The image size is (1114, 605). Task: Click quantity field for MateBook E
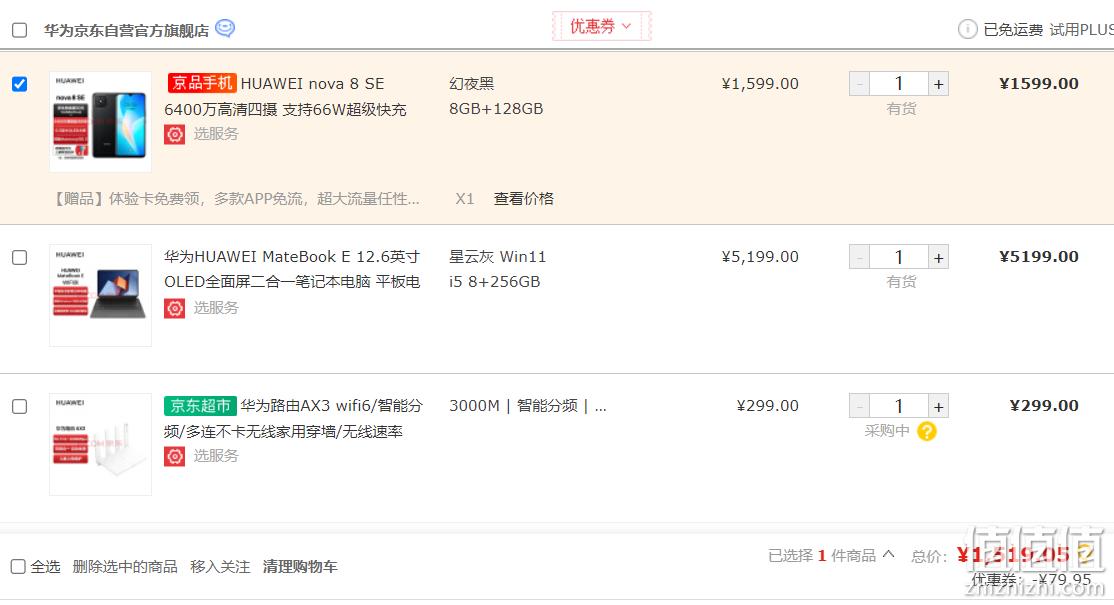pos(899,257)
